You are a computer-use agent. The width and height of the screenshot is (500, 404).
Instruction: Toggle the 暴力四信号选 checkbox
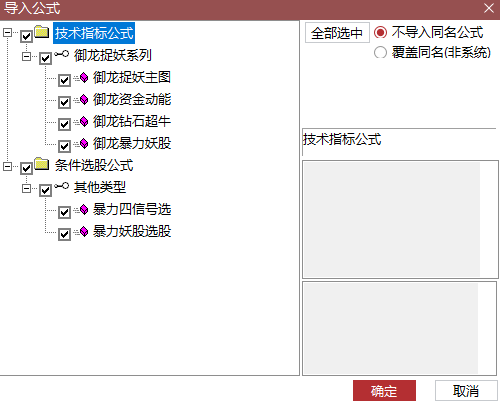pyautogui.click(x=64, y=212)
